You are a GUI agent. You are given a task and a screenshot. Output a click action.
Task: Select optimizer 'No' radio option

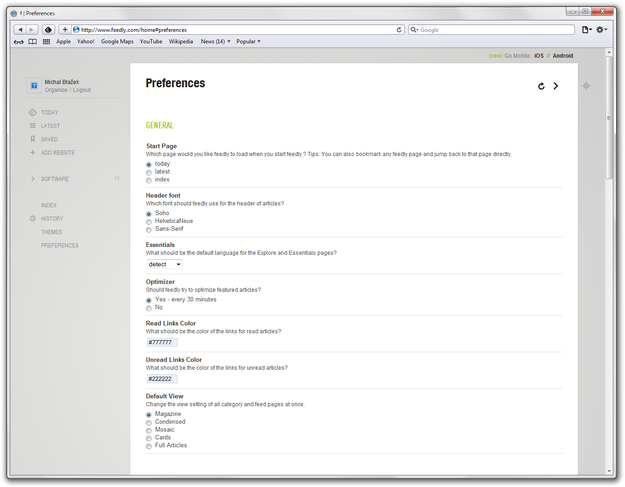click(149, 308)
